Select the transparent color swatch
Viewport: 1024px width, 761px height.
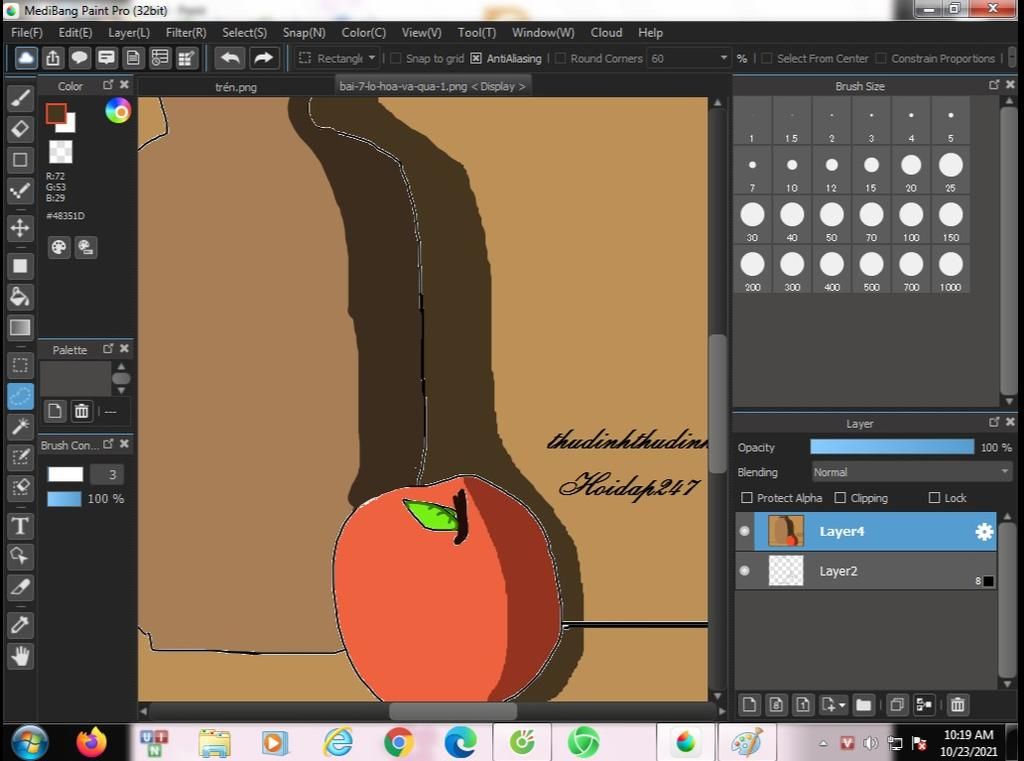point(61,152)
